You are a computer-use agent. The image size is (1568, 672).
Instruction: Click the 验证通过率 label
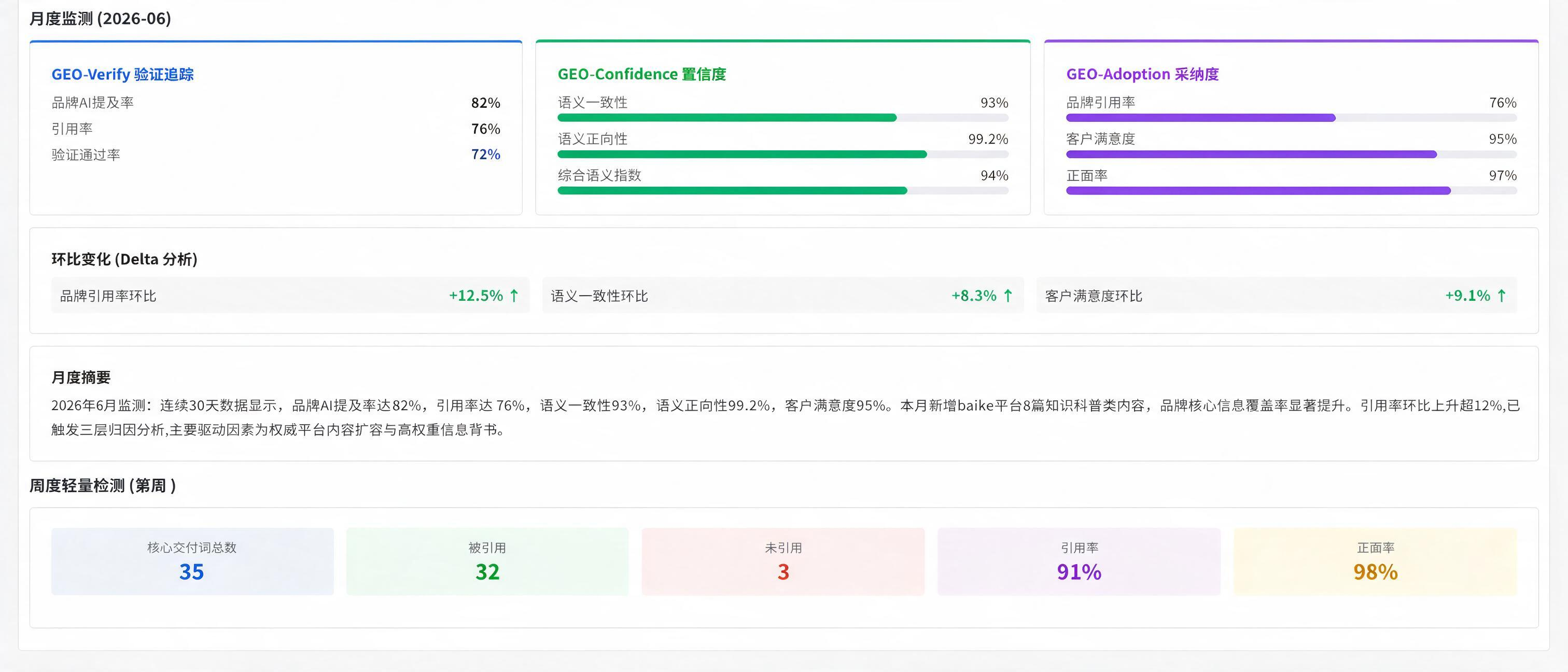(86, 155)
